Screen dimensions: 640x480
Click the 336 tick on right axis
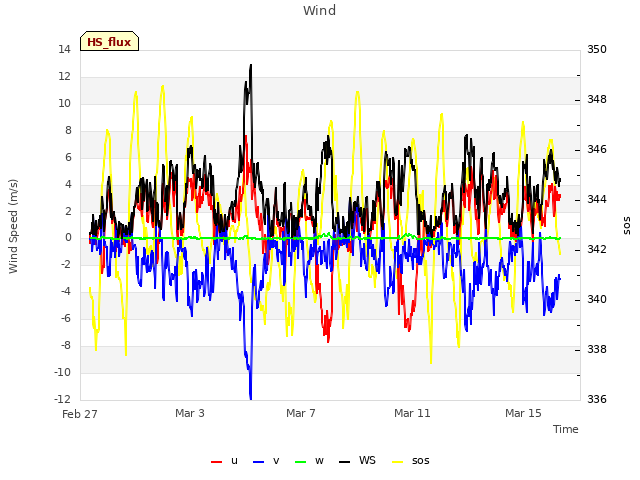[597, 399]
